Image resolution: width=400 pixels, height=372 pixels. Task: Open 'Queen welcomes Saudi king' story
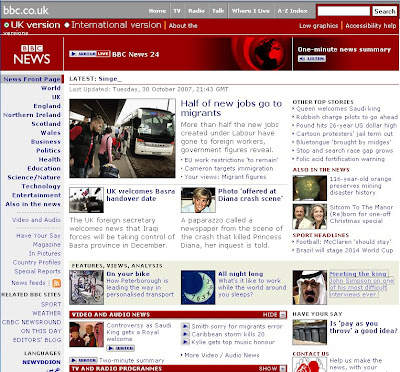pos(338,109)
